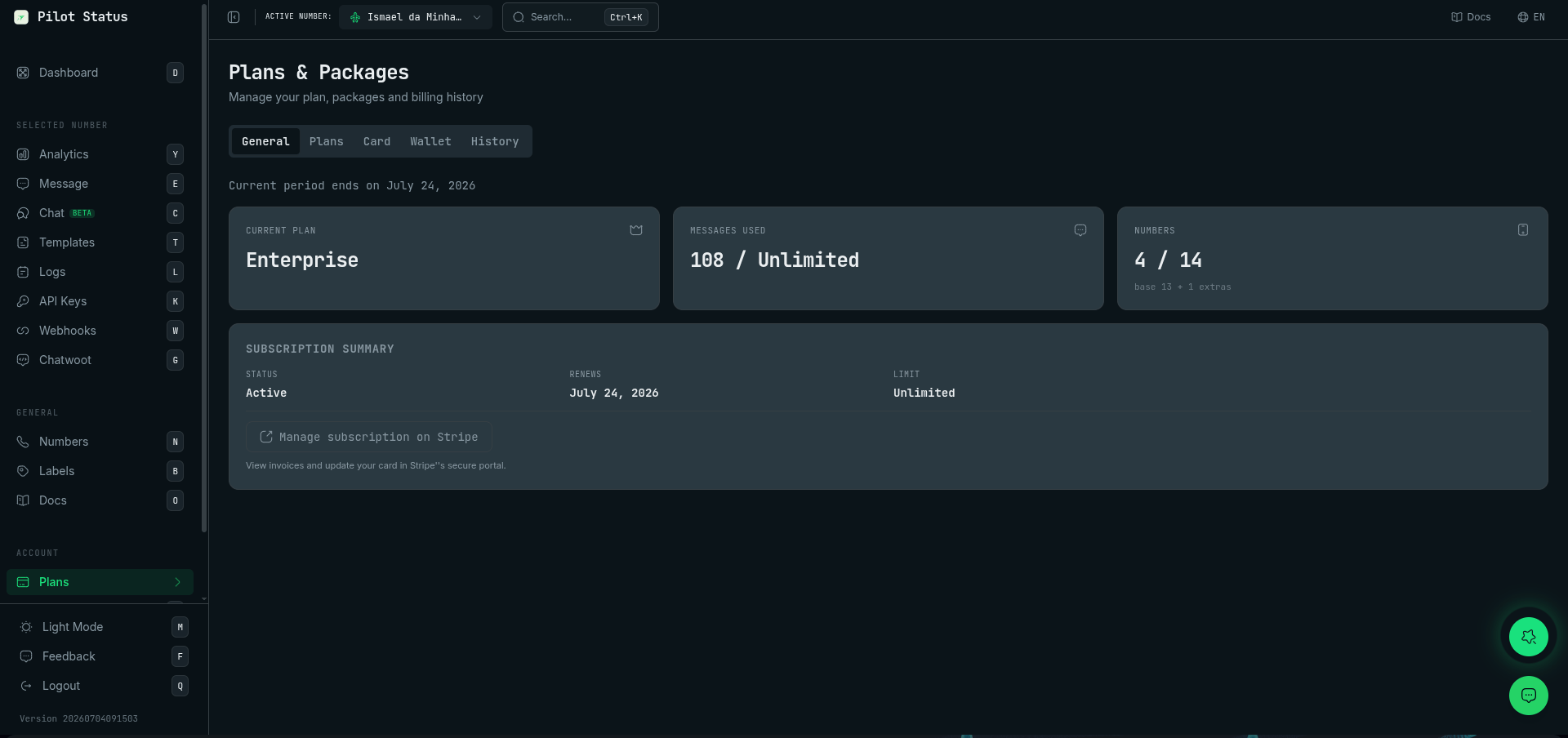Click the Logs icon in sidebar
The image size is (1568, 738).
[x=23, y=272]
